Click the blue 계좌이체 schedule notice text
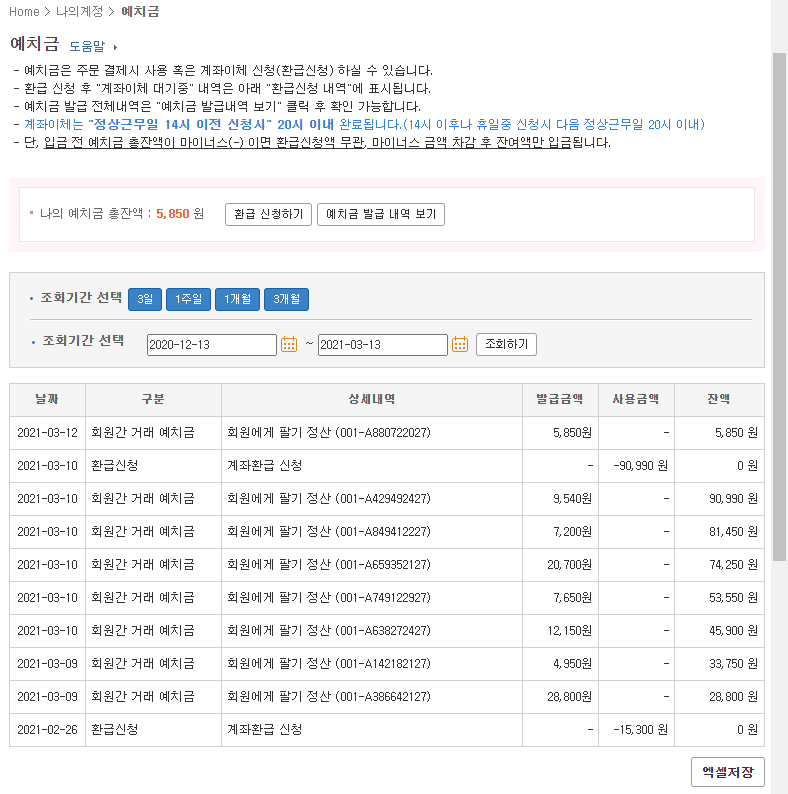This screenshot has width=788, height=794. coord(365,125)
